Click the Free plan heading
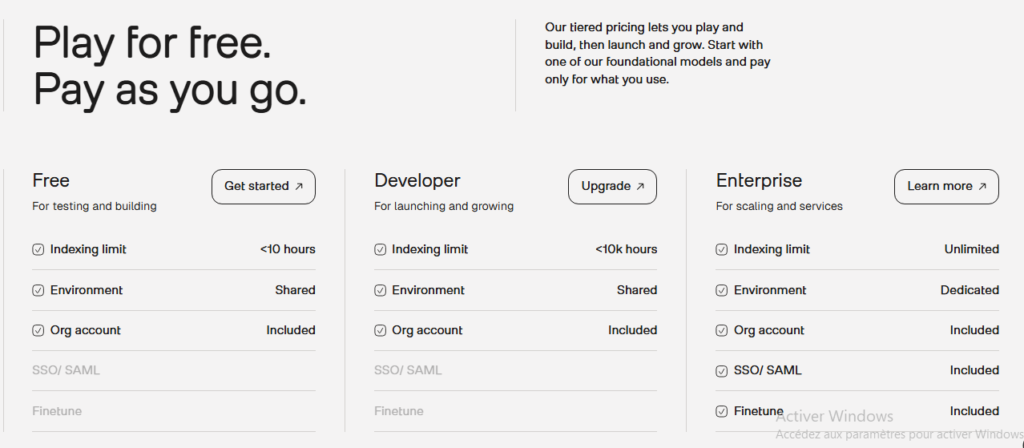1024x448 pixels. [x=51, y=181]
